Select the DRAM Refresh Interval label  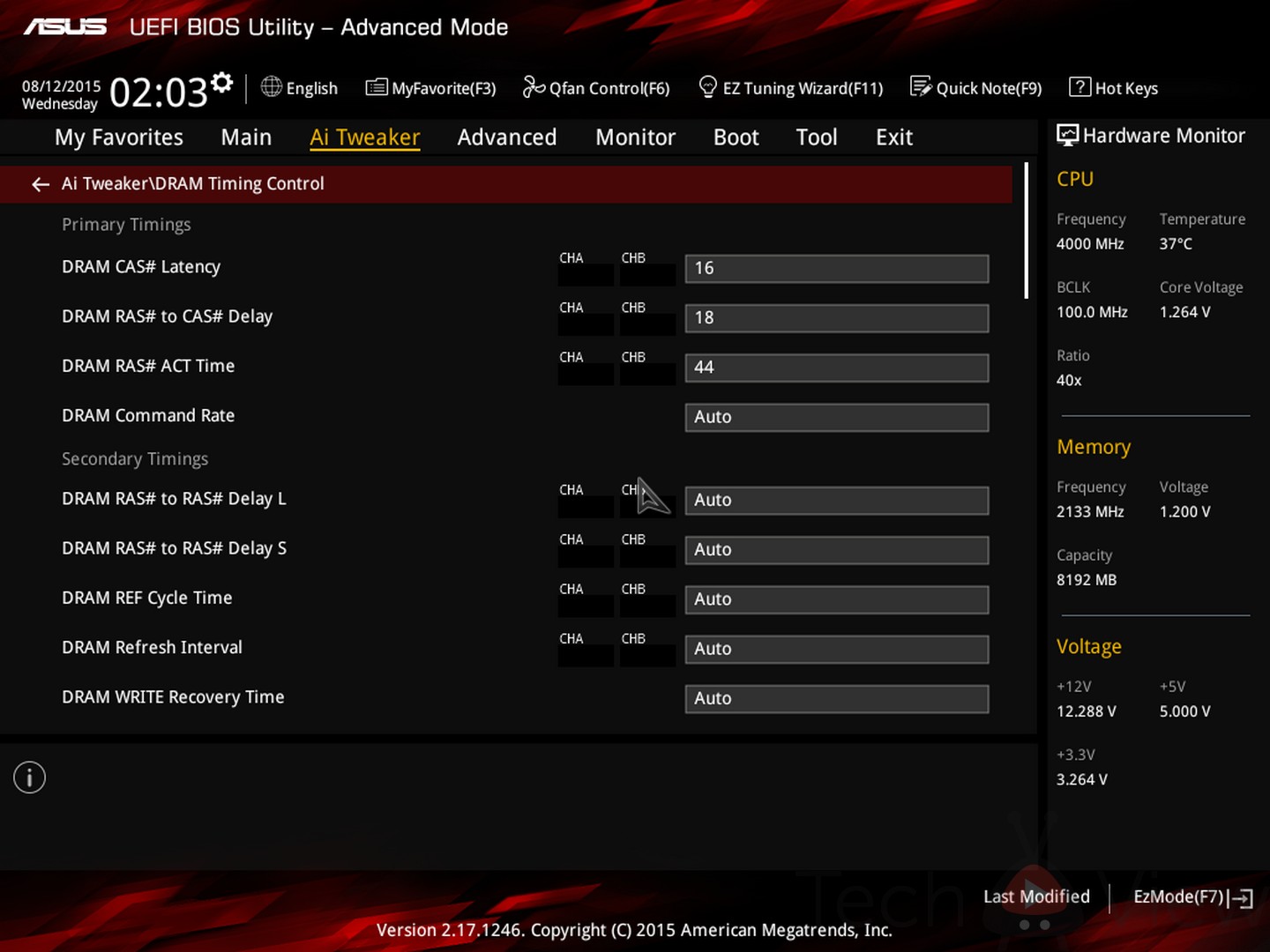152,647
